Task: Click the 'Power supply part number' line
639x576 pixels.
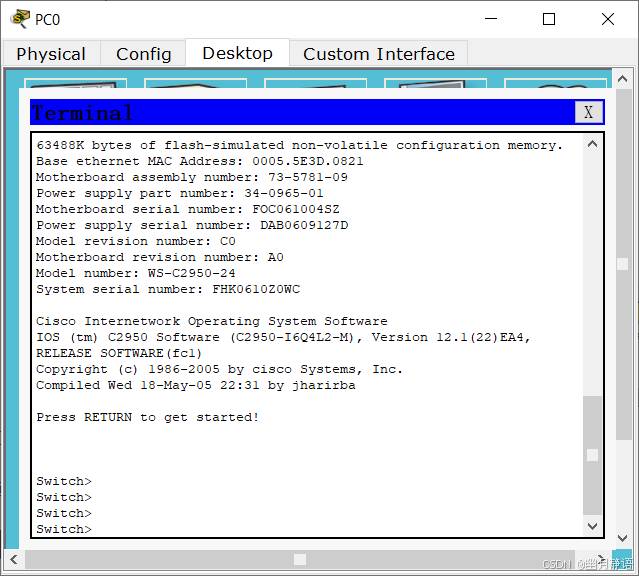Action: point(180,193)
